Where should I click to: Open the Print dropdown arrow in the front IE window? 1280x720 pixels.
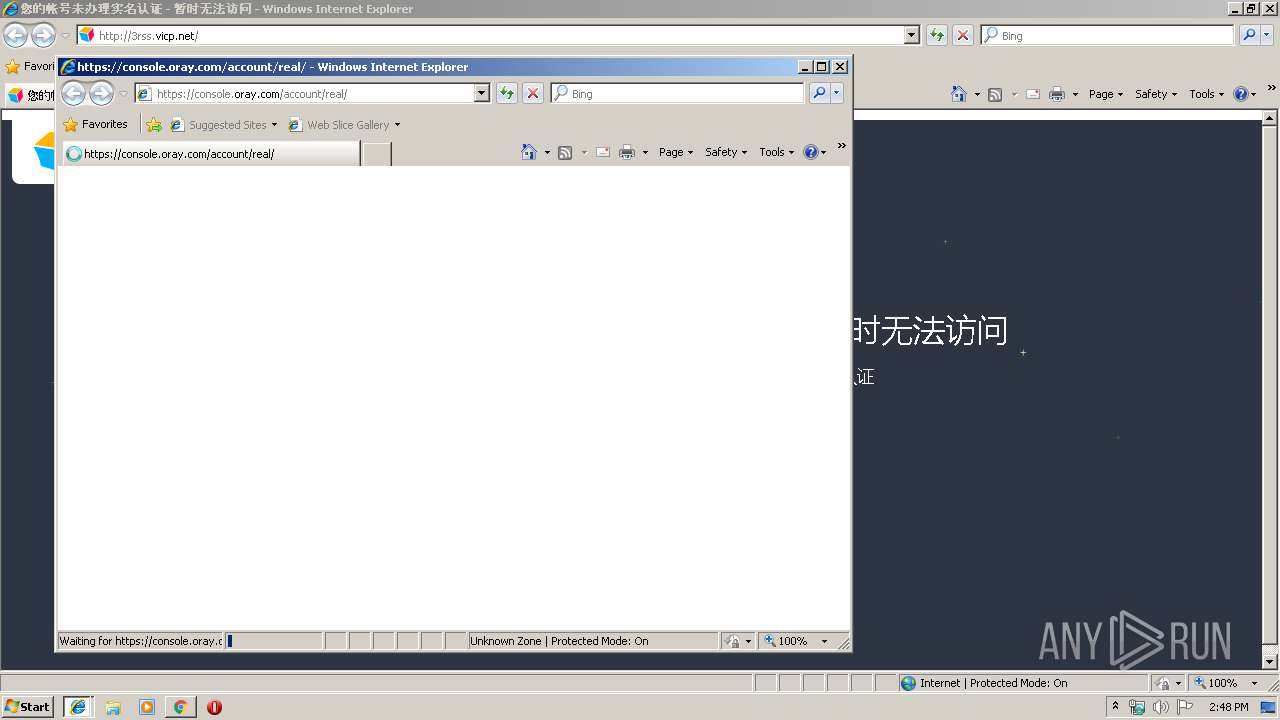645,152
